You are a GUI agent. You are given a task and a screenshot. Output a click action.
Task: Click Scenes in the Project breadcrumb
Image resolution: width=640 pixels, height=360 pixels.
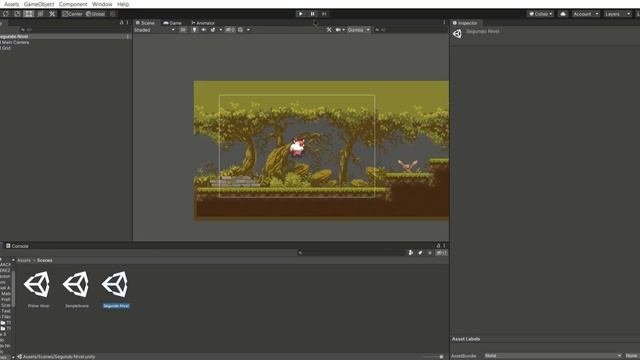coord(45,260)
